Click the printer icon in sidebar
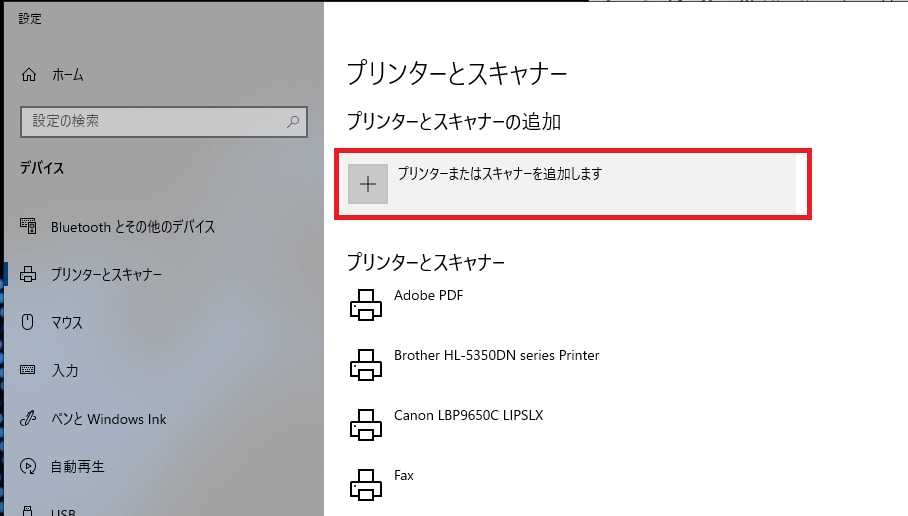Image resolution: width=908 pixels, height=516 pixels. click(x=28, y=274)
